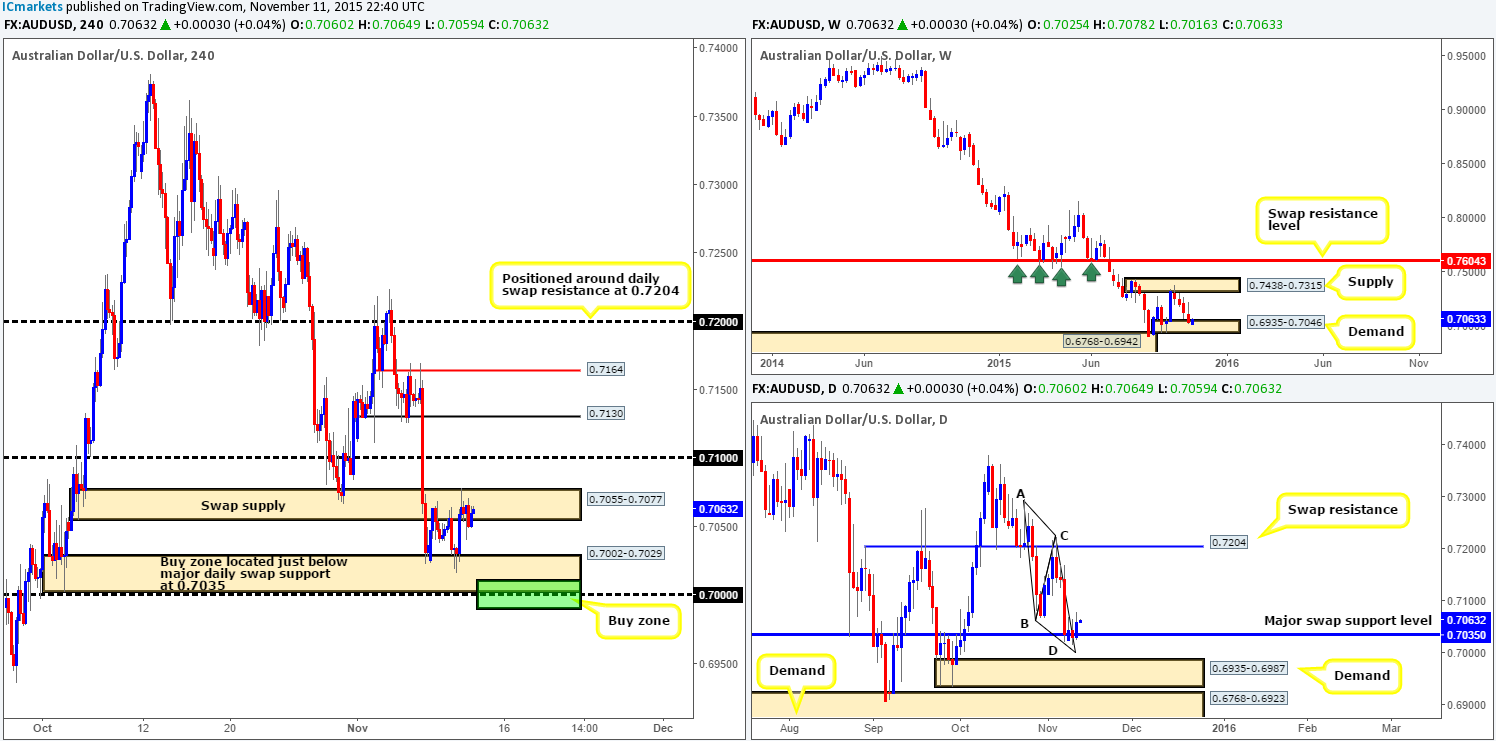
Task: Click the green buy zone rectangle
Action: click(x=529, y=594)
